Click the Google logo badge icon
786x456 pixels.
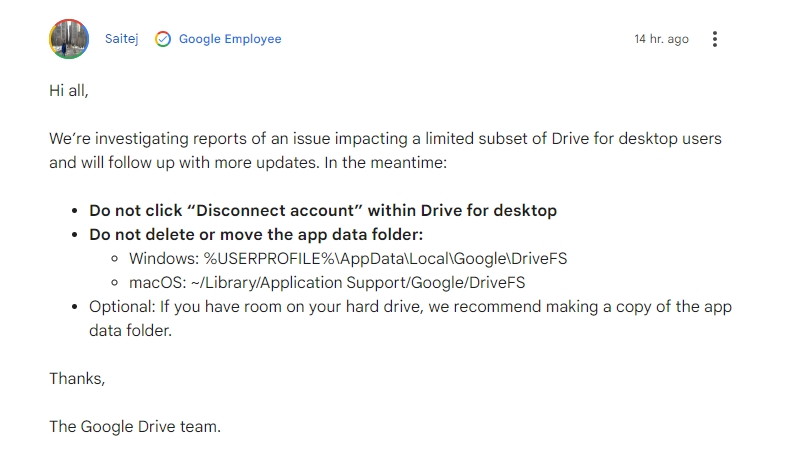click(163, 39)
